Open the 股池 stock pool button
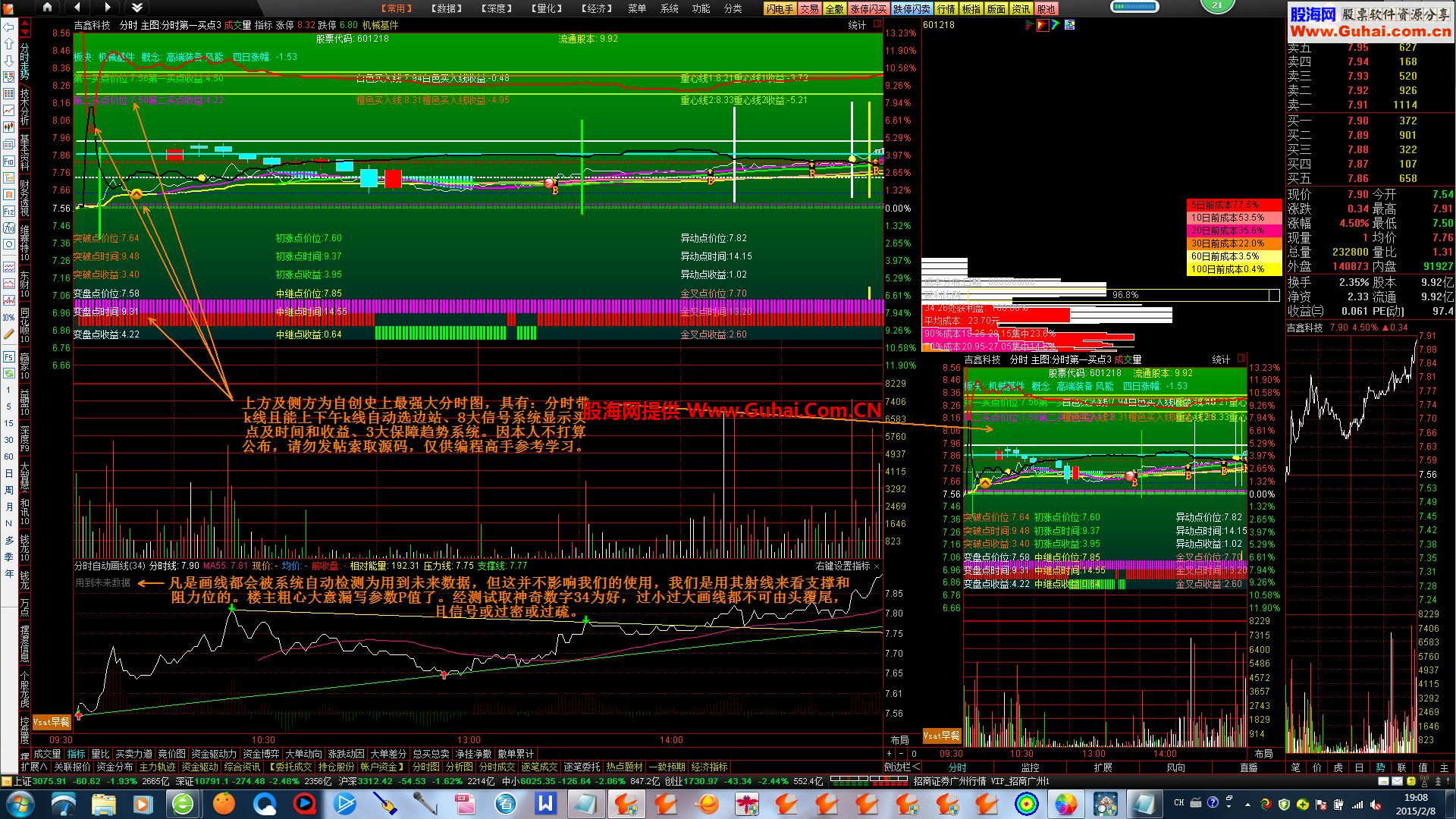1456x819 pixels. click(x=1046, y=9)
